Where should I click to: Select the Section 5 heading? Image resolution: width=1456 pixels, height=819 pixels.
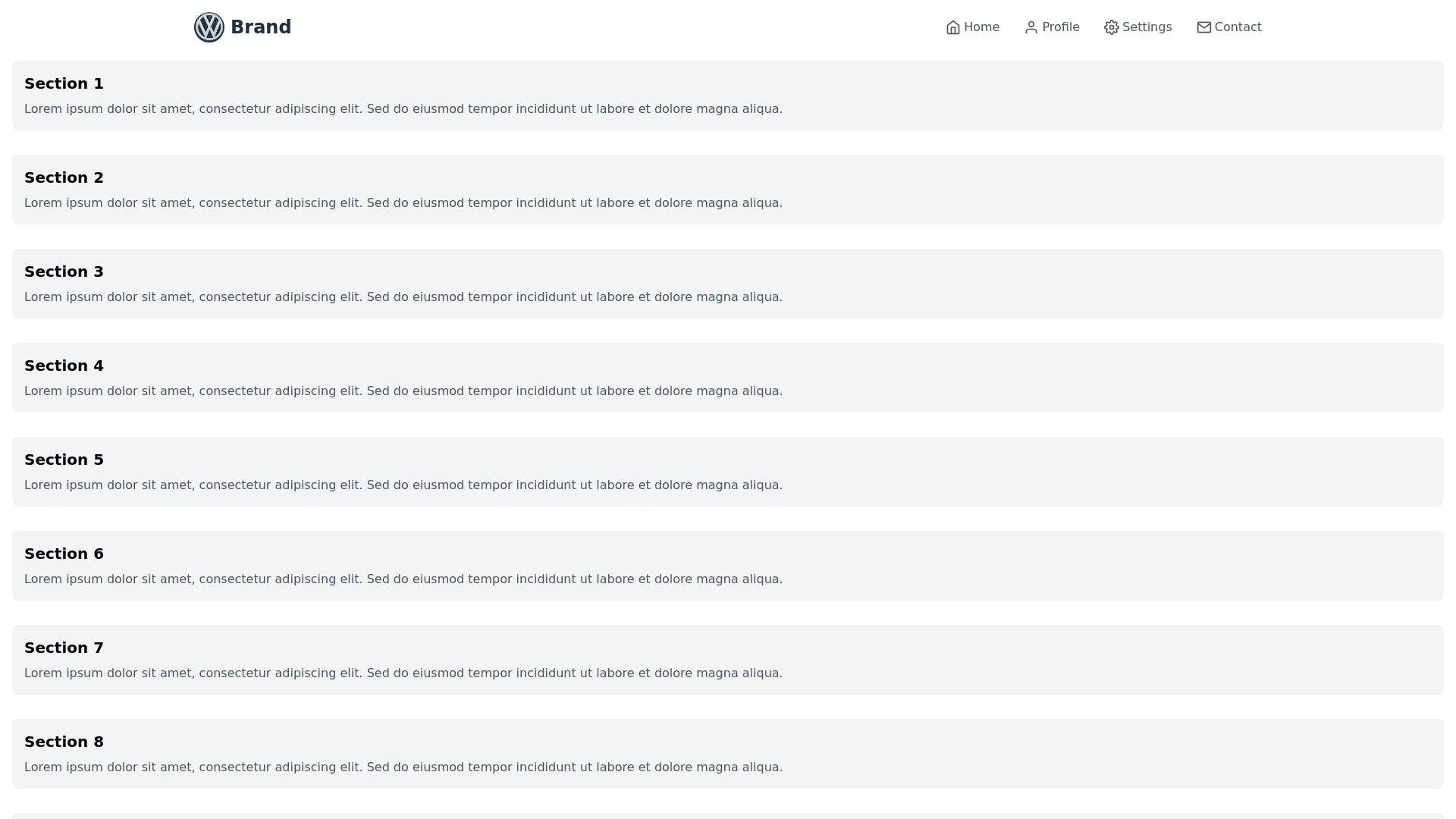click(x=64, y=460)
